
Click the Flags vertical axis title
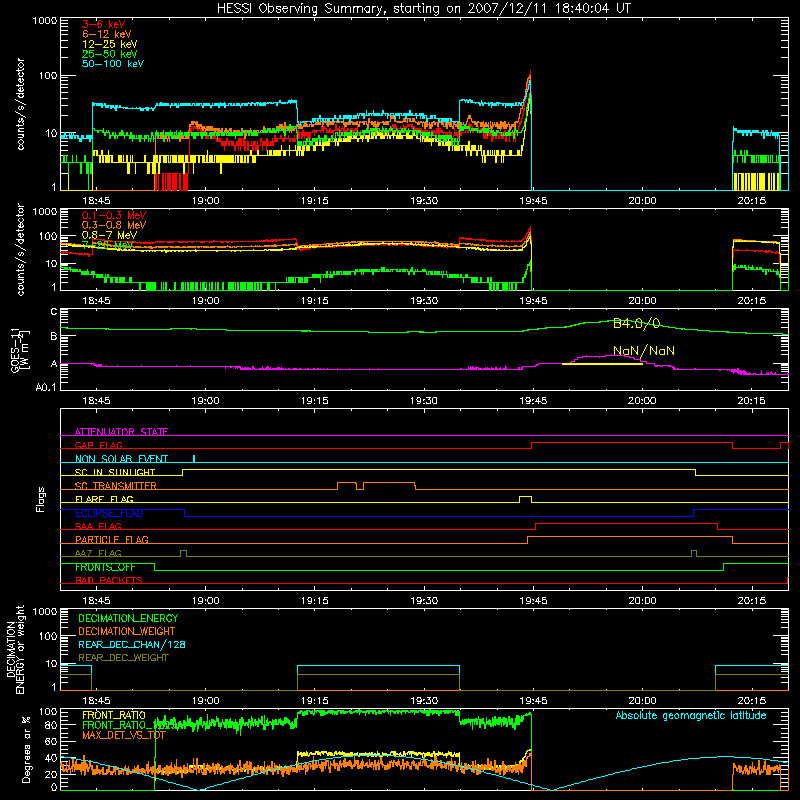point(41,499)
